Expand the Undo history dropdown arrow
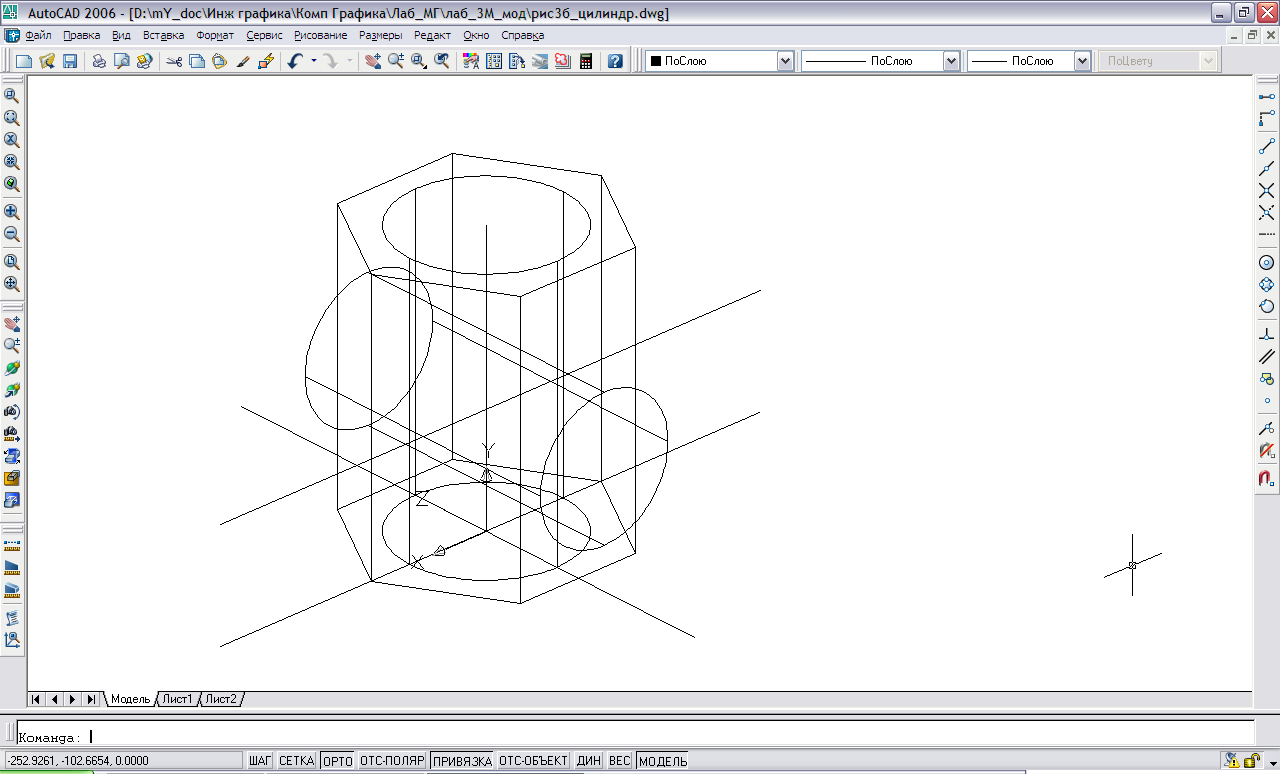 click(x=314, y=61)
